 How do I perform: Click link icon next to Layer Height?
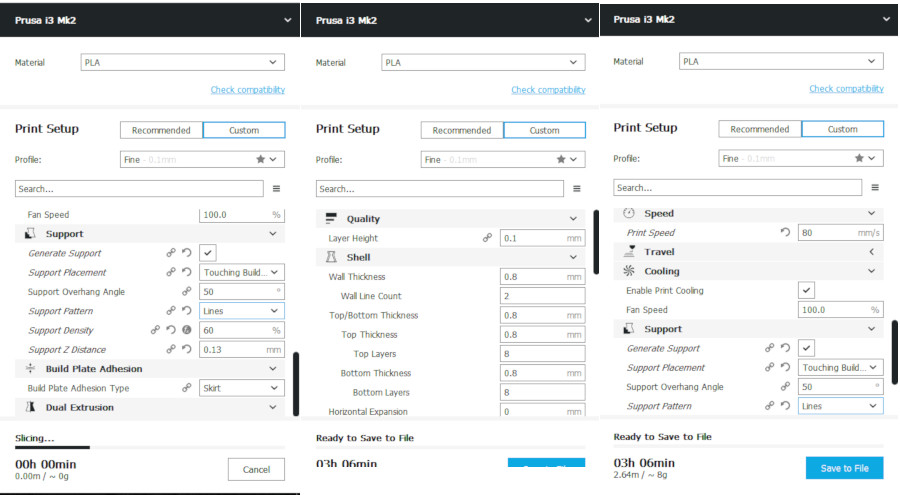487,238
